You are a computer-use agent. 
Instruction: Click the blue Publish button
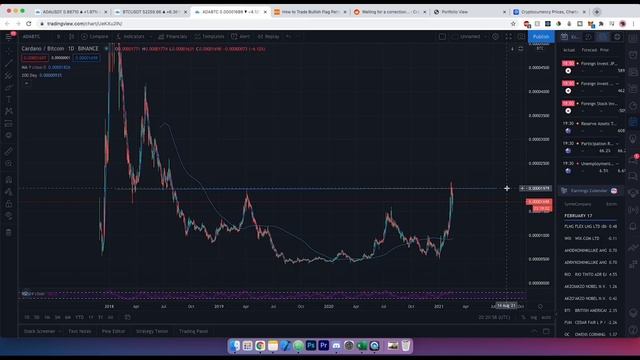[541, 37]
